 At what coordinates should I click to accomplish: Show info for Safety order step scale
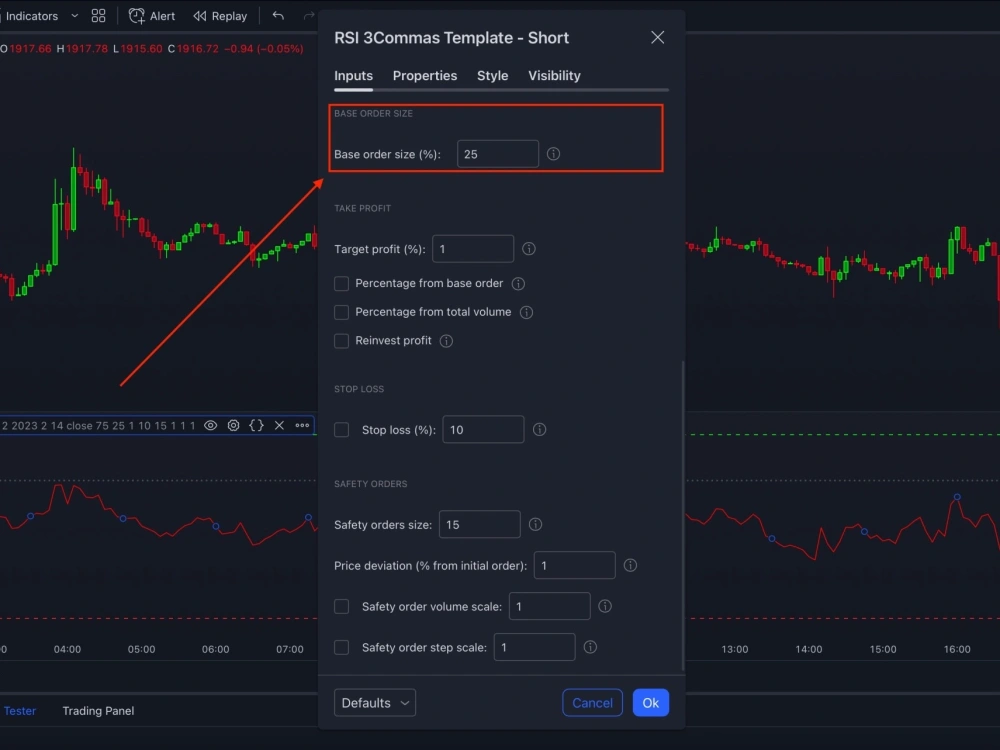click(x=591, y=647)
